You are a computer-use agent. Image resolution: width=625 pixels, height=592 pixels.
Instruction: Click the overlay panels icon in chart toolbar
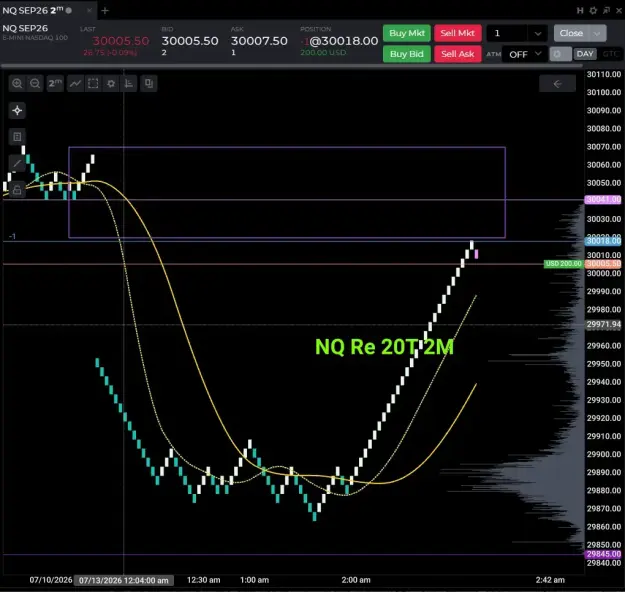[149, 84]
